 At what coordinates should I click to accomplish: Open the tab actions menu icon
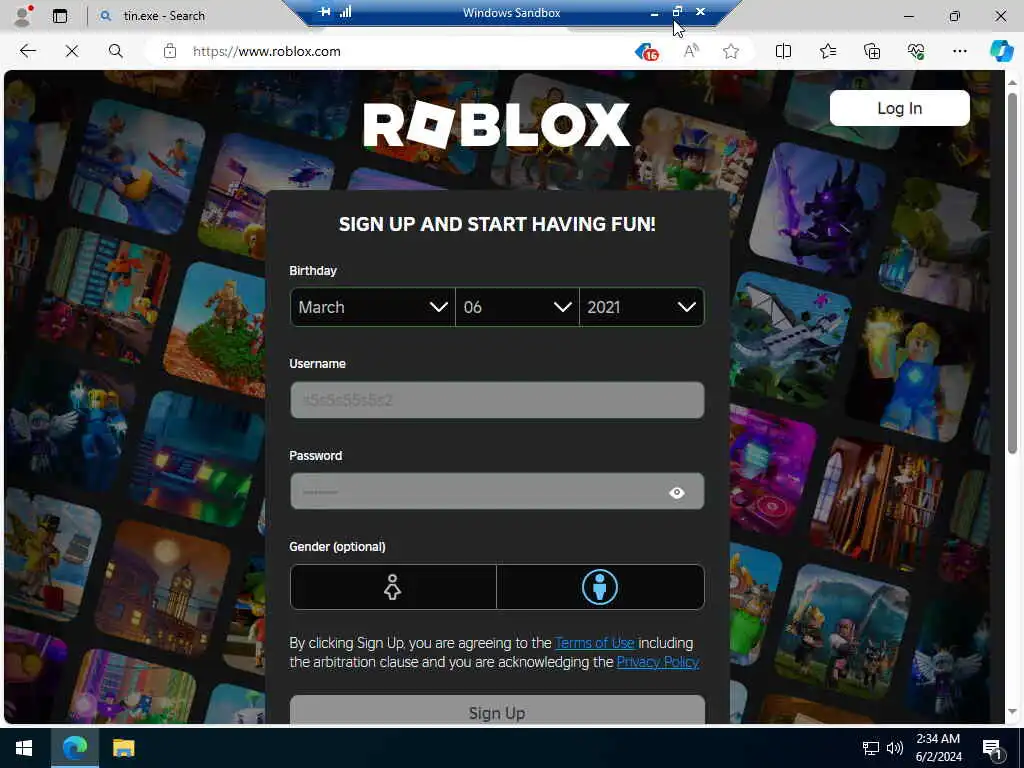pyautogui.click(x=60, y=16)
